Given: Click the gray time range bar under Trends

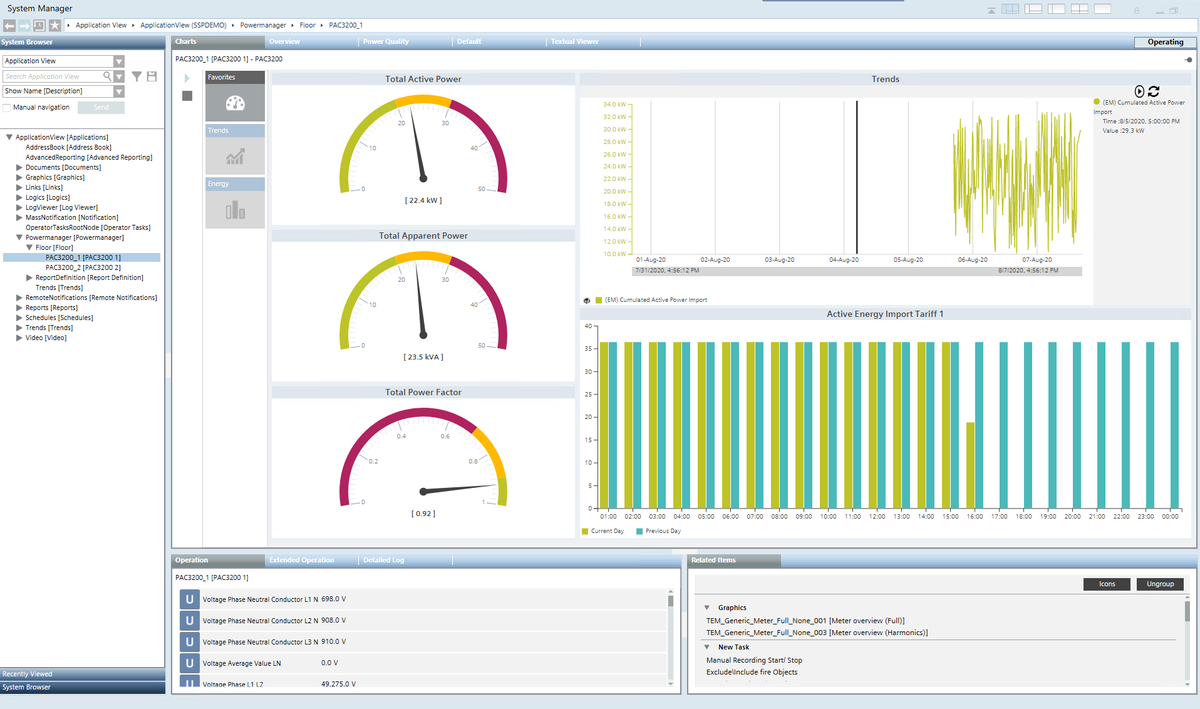Looking at the screenshot, I should [x=858, y=270].
